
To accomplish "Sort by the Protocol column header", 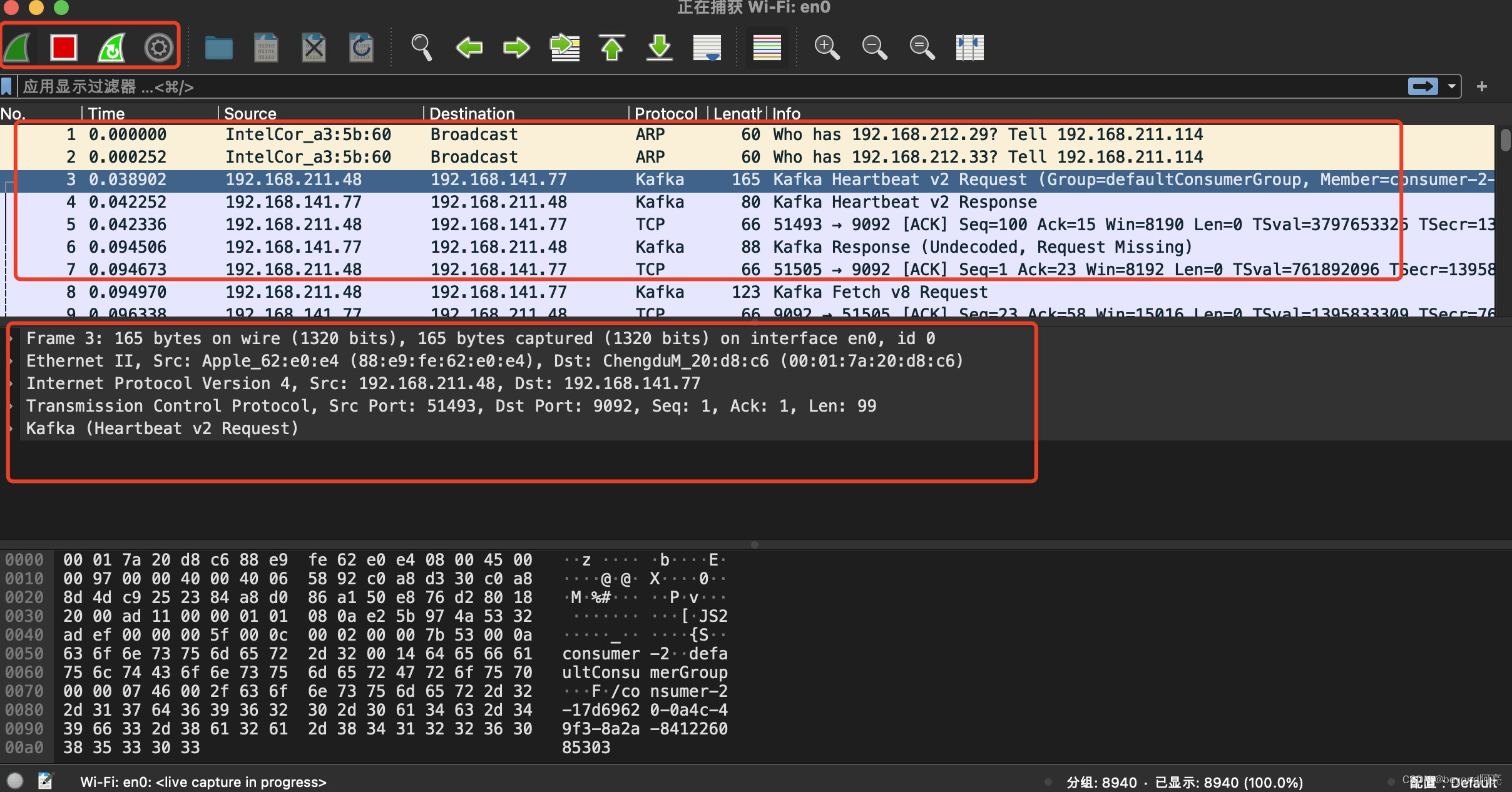I will point(668,114).
